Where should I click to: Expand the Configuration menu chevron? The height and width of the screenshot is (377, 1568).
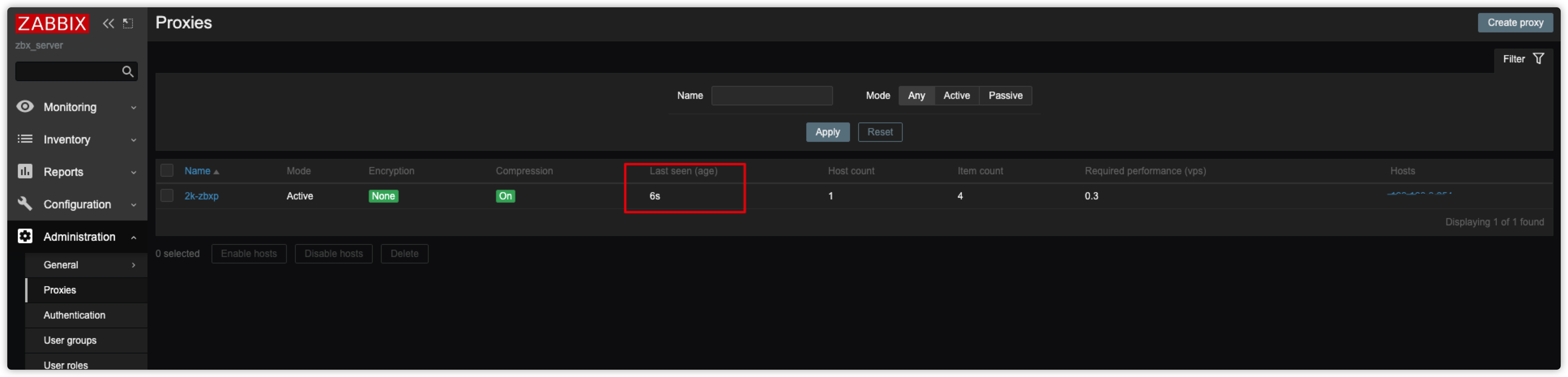tap(133, 205)
